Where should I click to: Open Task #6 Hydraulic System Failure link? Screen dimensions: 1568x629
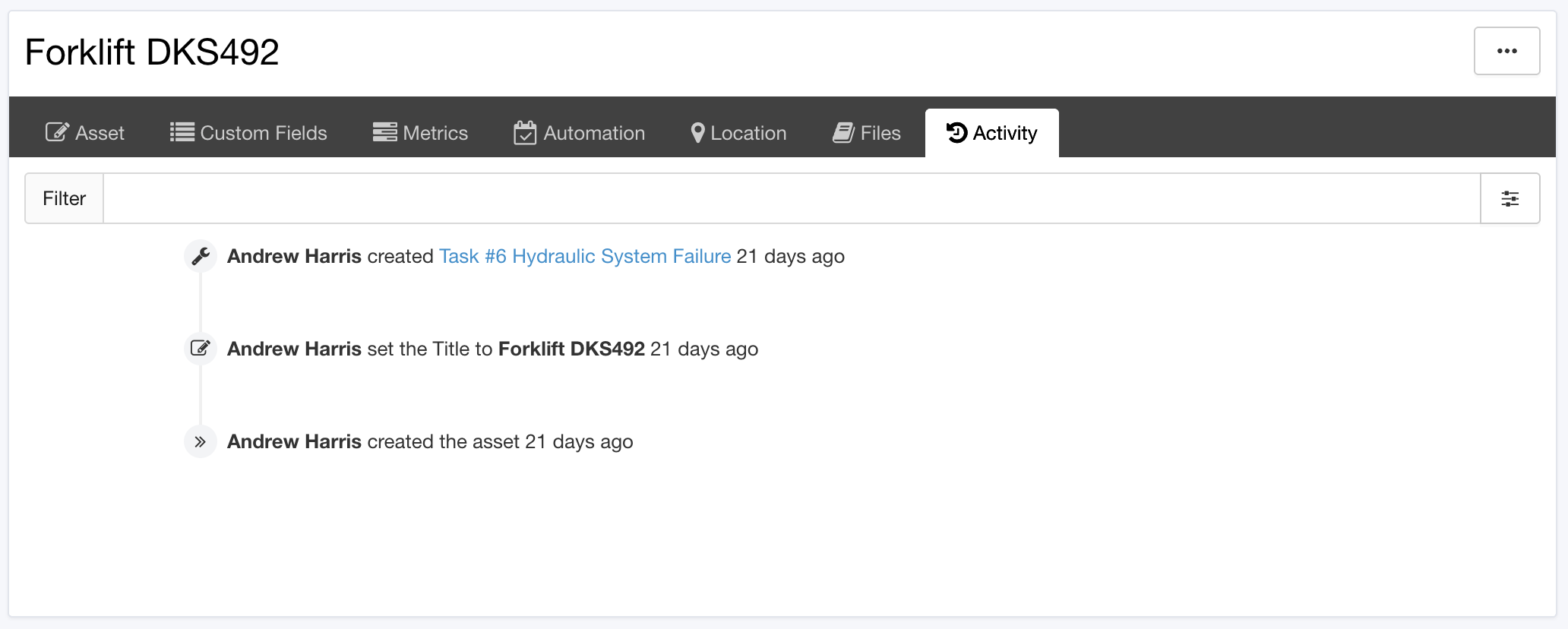coord(584,256)
